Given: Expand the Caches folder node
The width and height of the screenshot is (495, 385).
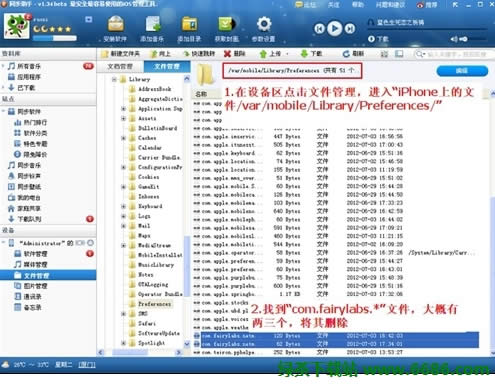Looking at the screenshot, I should click(124, 138).
